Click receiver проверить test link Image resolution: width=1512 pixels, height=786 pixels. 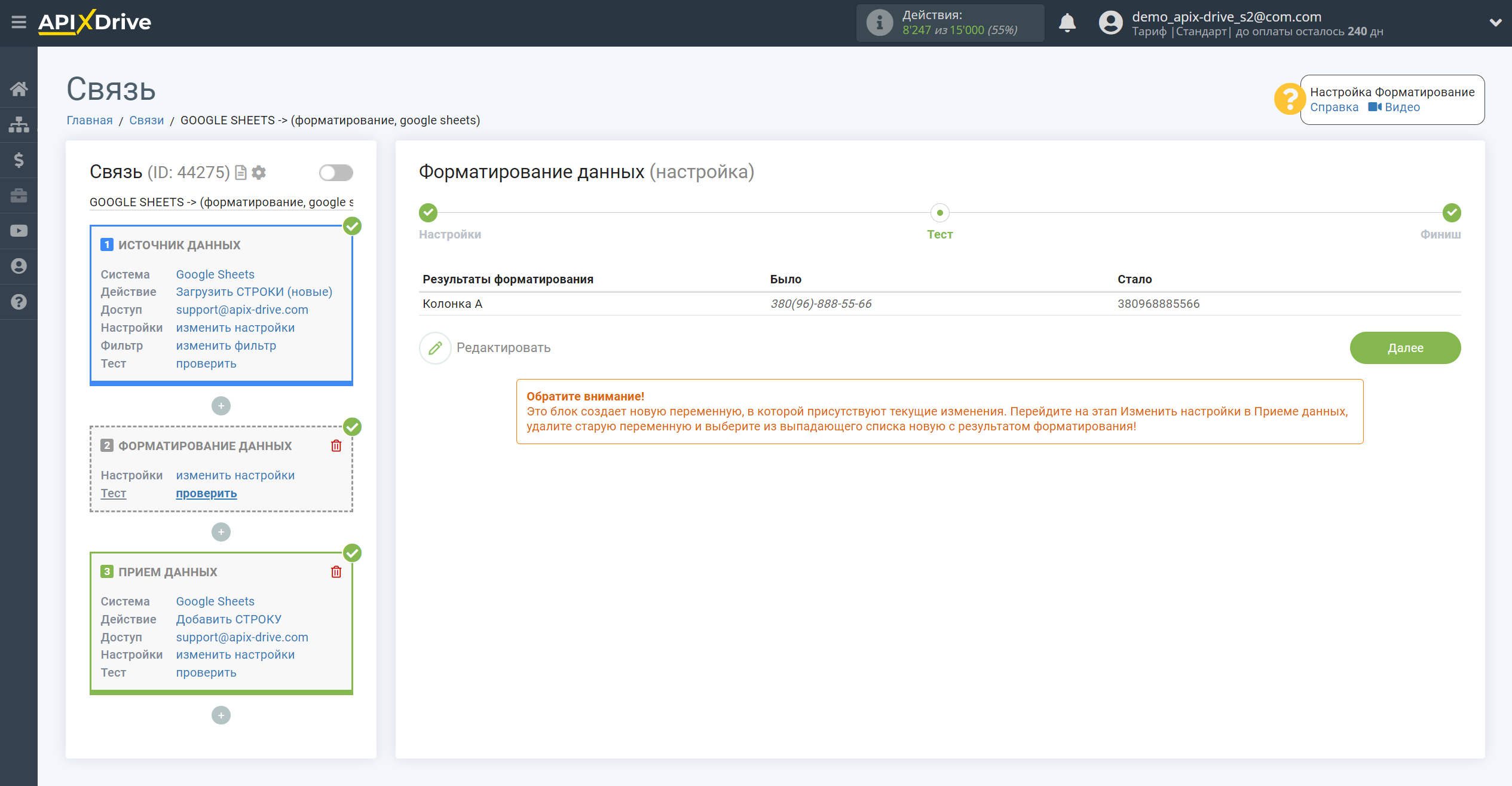tap(206, 672)
